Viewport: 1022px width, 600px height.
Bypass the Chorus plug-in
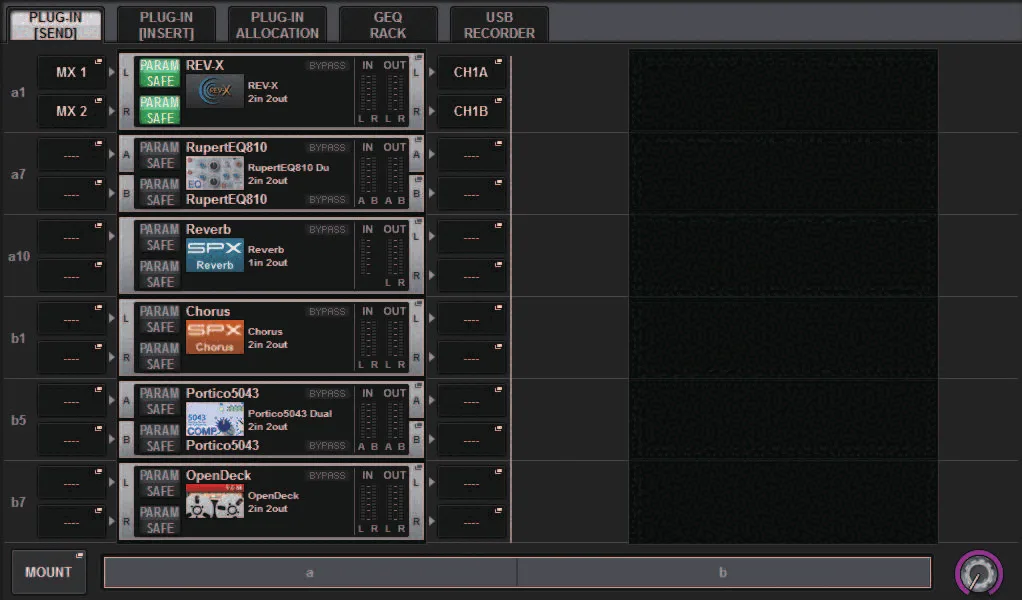click(x=327, y=312)
